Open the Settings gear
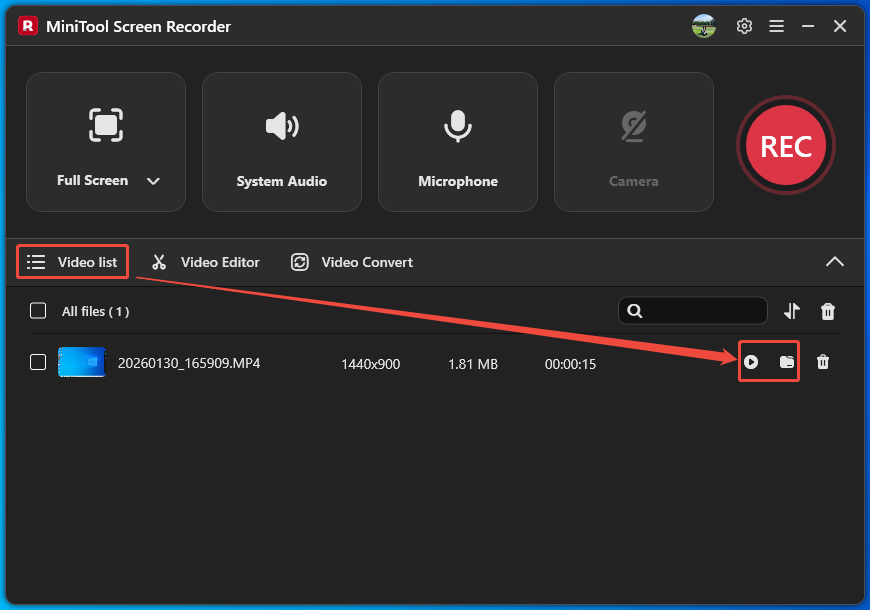Image resolution: width=870 pixels, height=610 pixels. (x=744, y=26)
